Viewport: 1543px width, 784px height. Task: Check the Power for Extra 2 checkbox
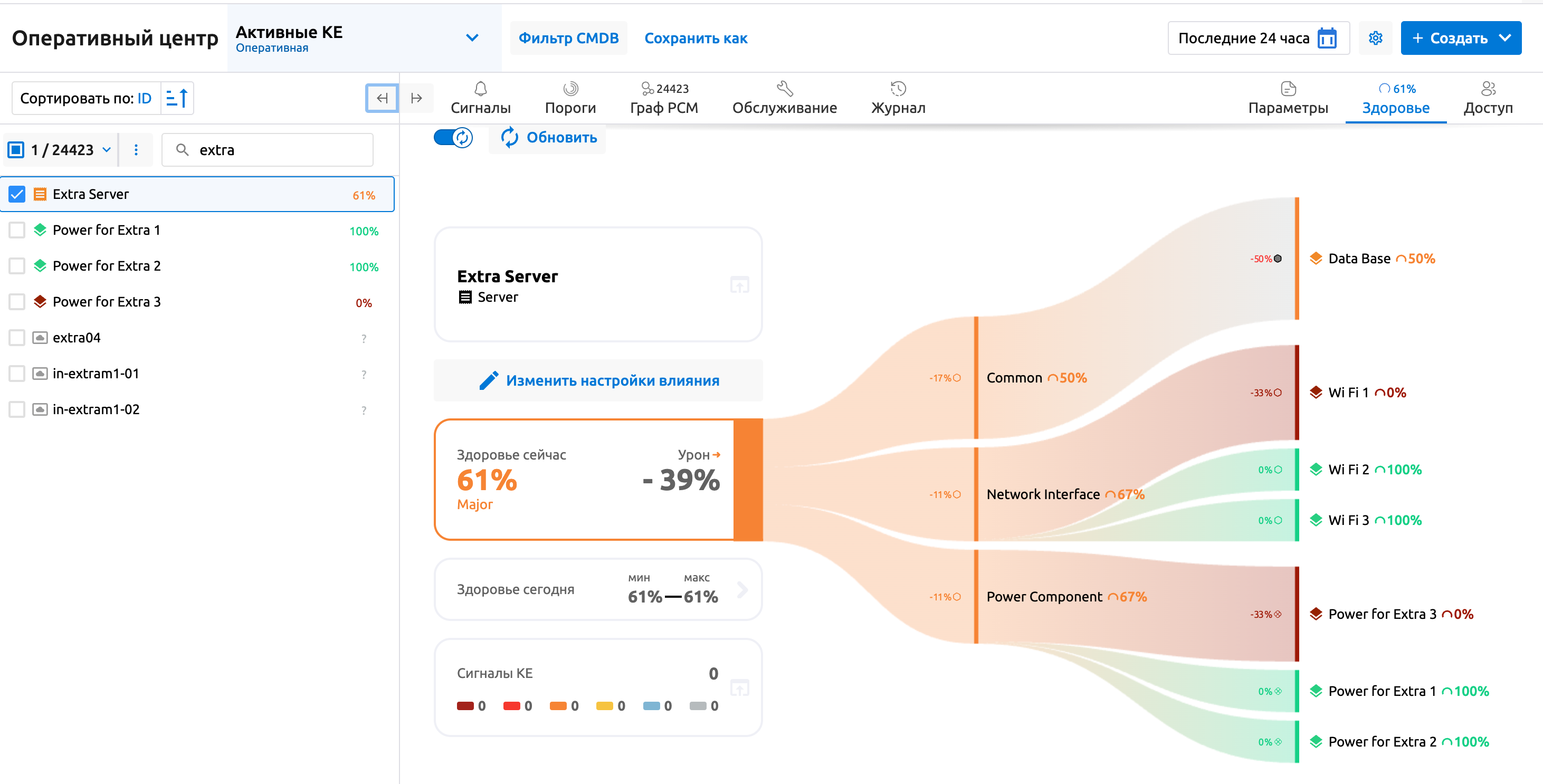tap(17, 266)
